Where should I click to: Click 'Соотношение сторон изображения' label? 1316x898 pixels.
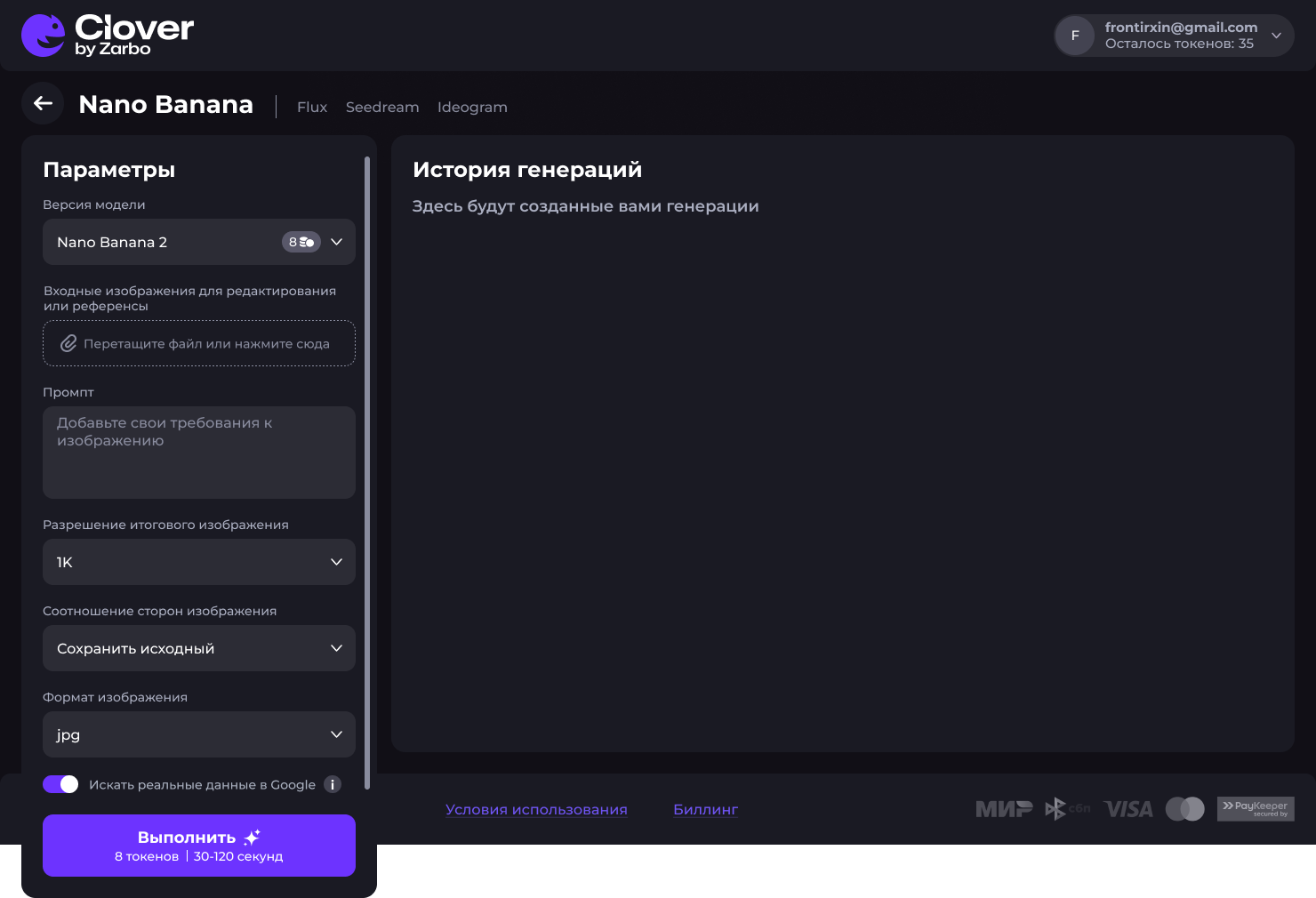(159, 611)
